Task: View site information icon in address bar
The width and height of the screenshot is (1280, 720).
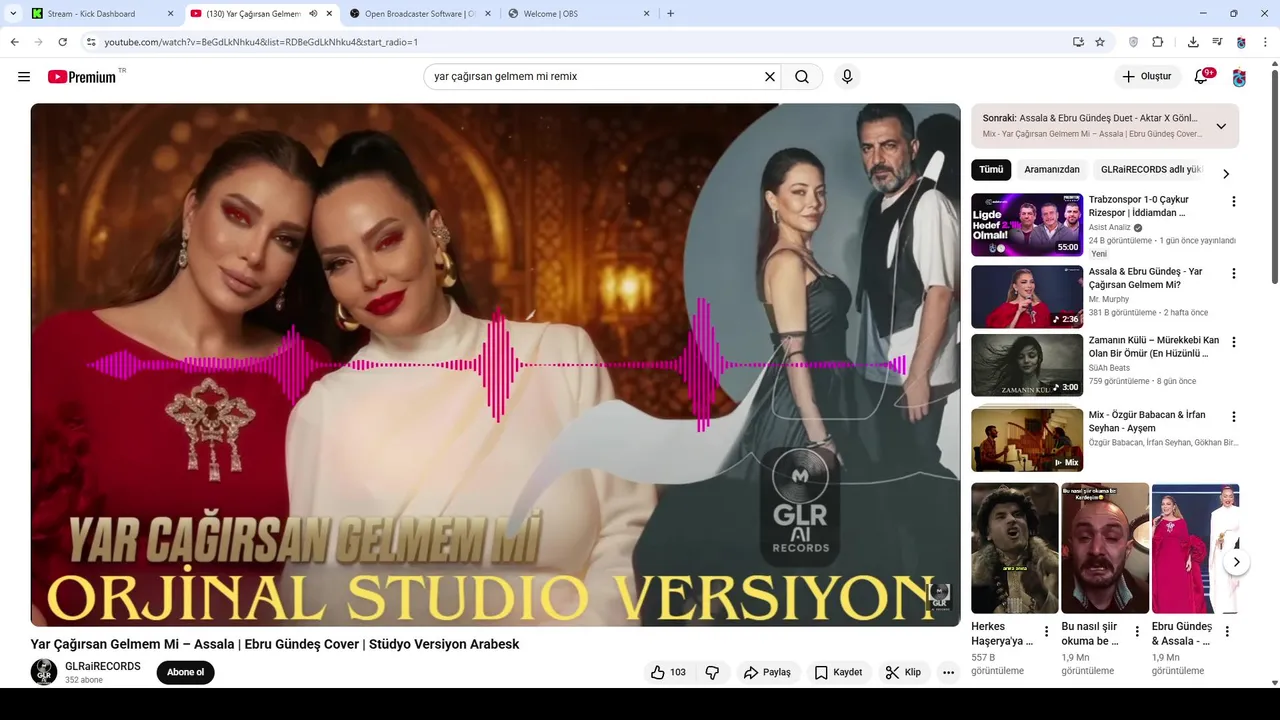Action: click(x=90, y=42)
